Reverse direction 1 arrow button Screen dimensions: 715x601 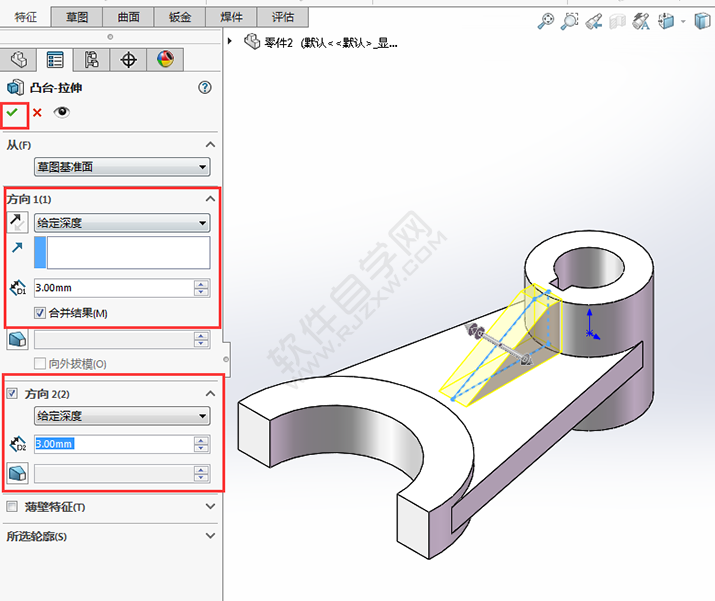[17, 223]
